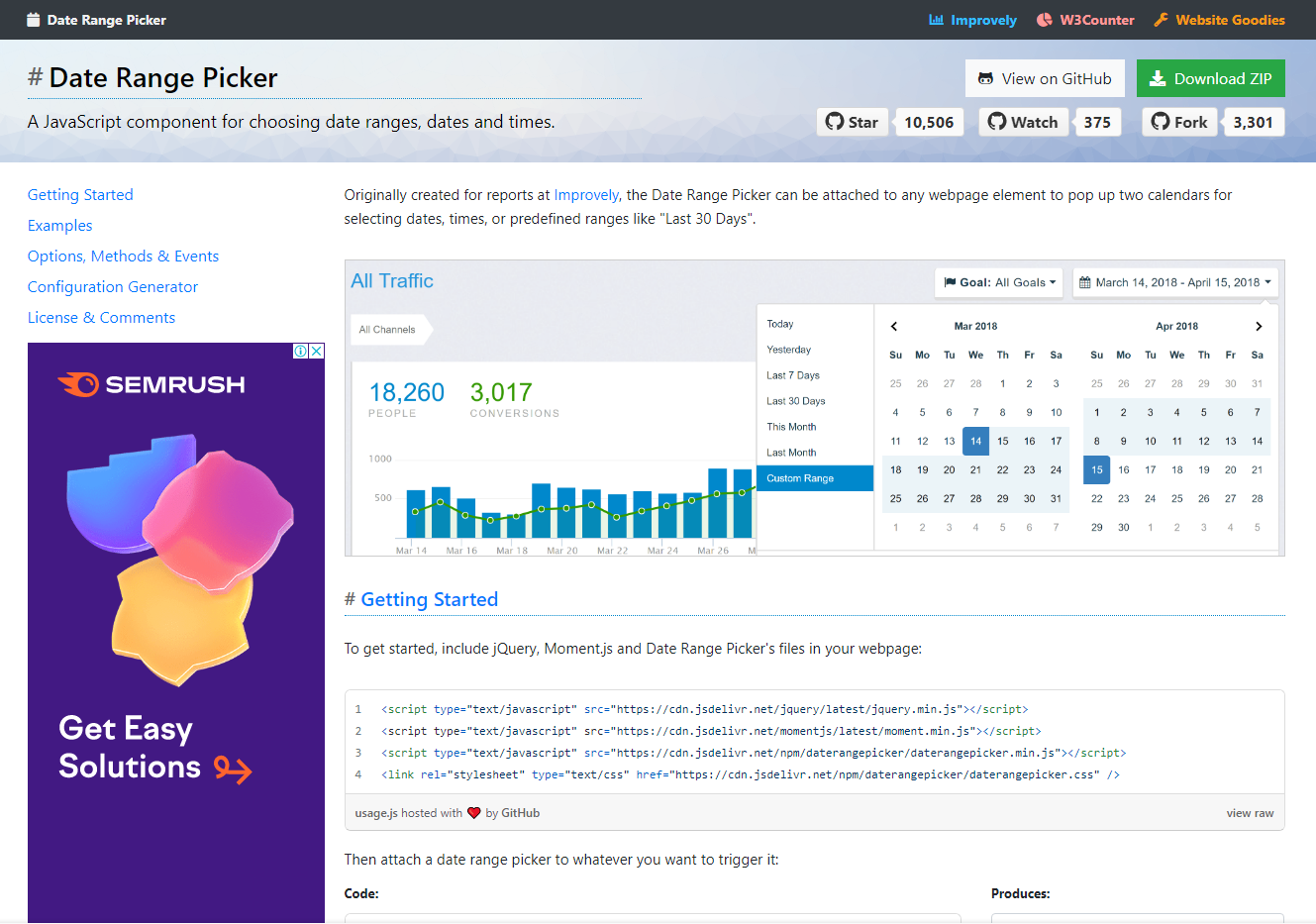This screenshot has width=1316, height=924.
Task: Click the Apr 2018 calendar month title
Action: tap(1176, 326)
